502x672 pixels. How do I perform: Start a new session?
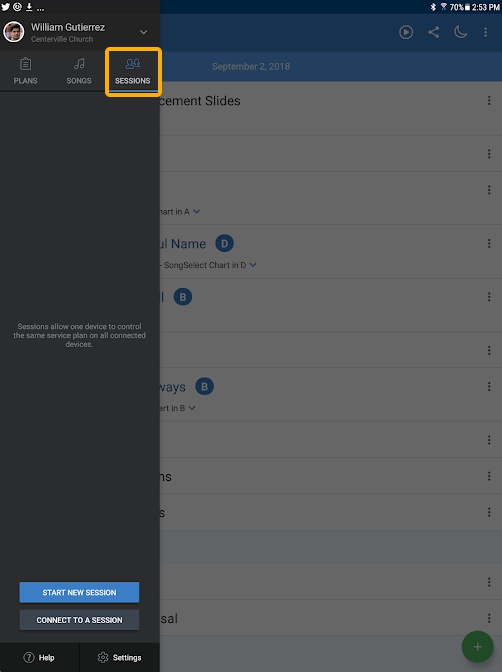point(79,592)
